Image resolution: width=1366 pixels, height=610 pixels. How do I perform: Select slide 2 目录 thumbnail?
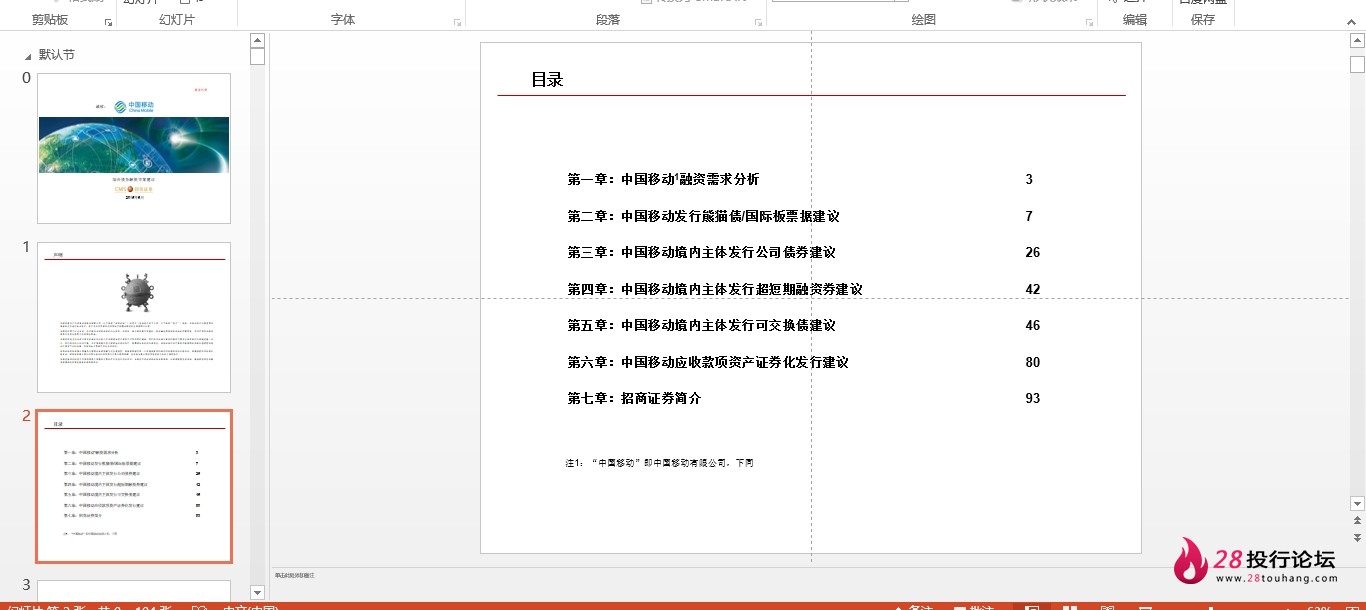(134, 486)
